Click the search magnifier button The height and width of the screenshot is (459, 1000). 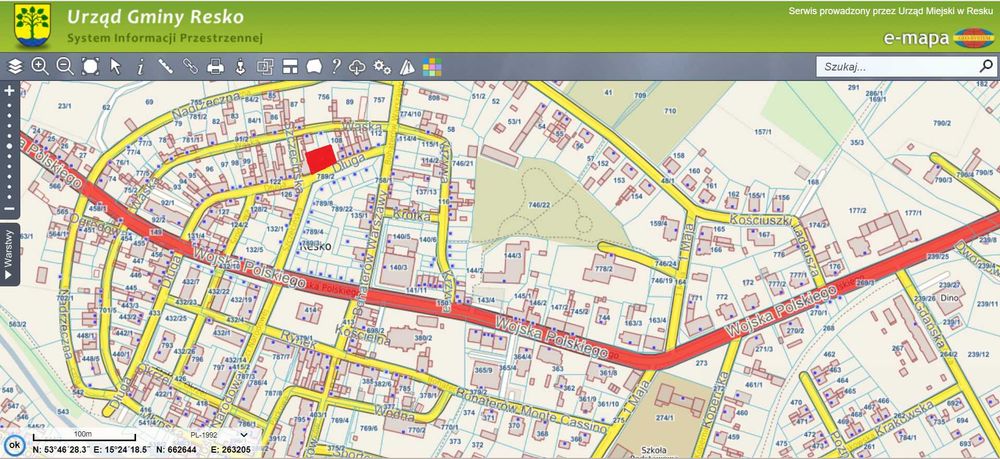(x=986, y=66)
